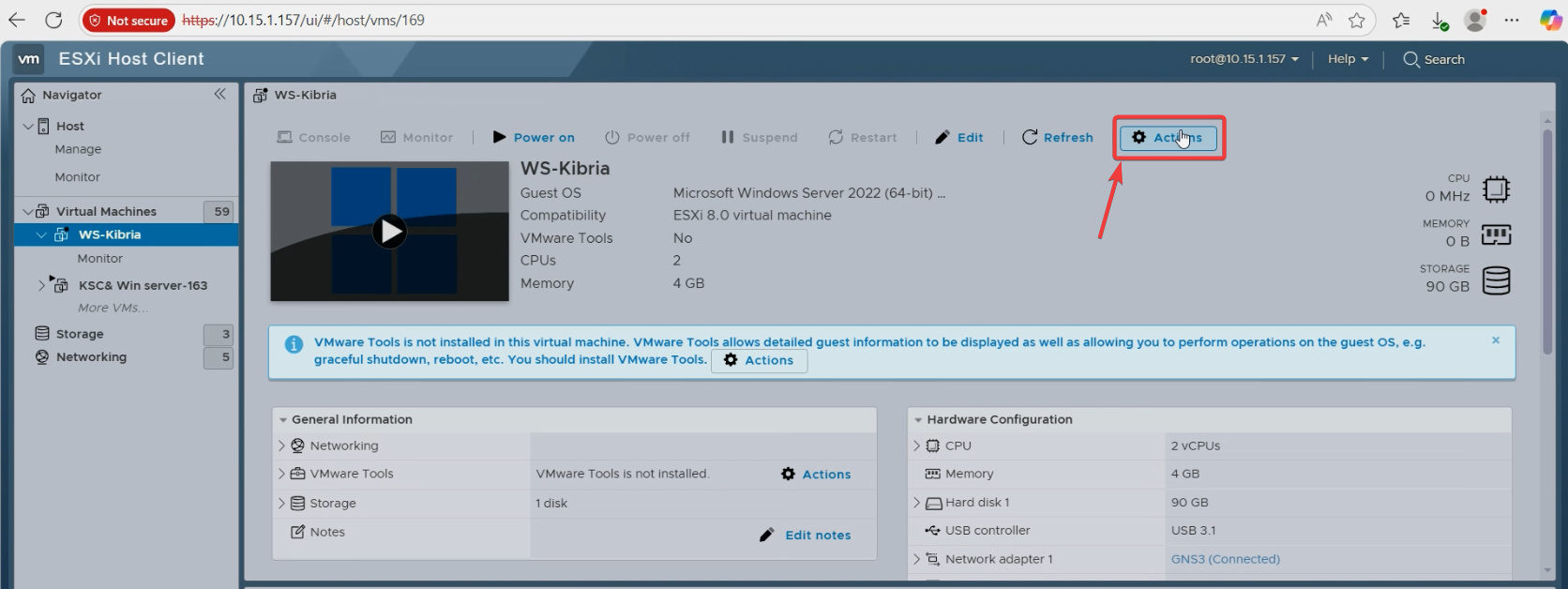
Task: Click the memory module icon on the right
Action: pyautogui.click(x=1496, y=234)
